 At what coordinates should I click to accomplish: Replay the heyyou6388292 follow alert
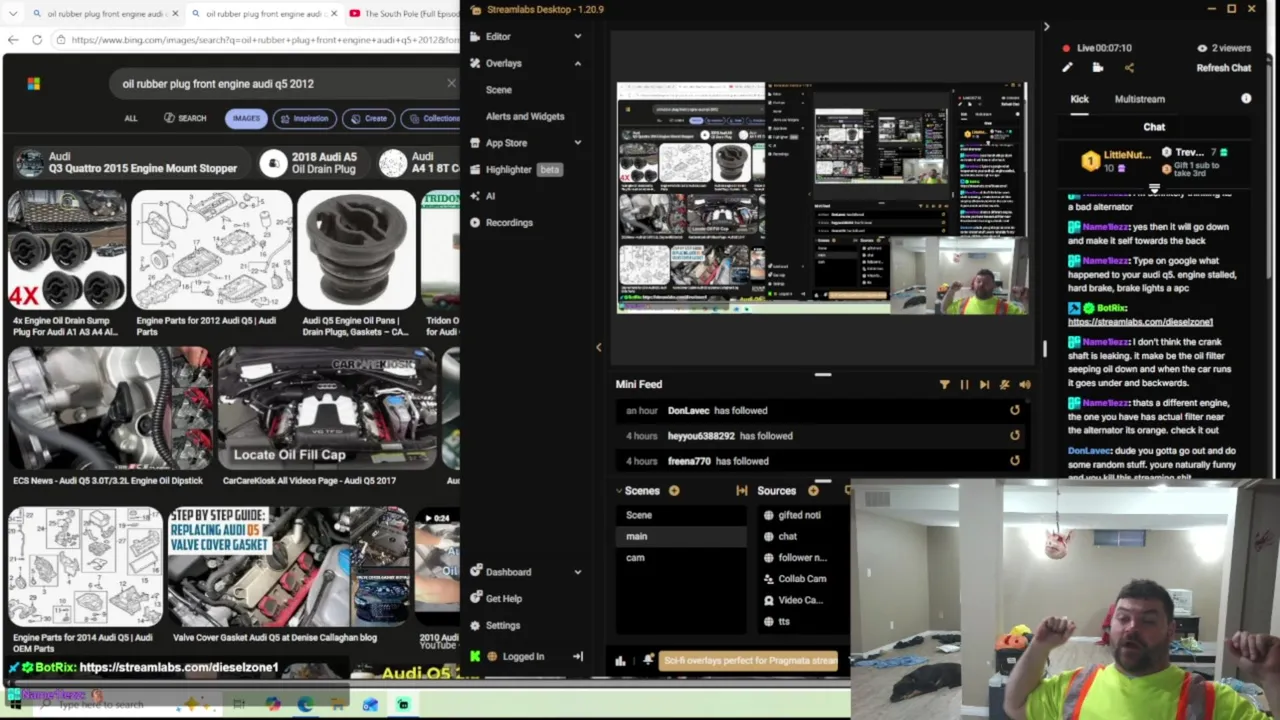click(1015, 436)
